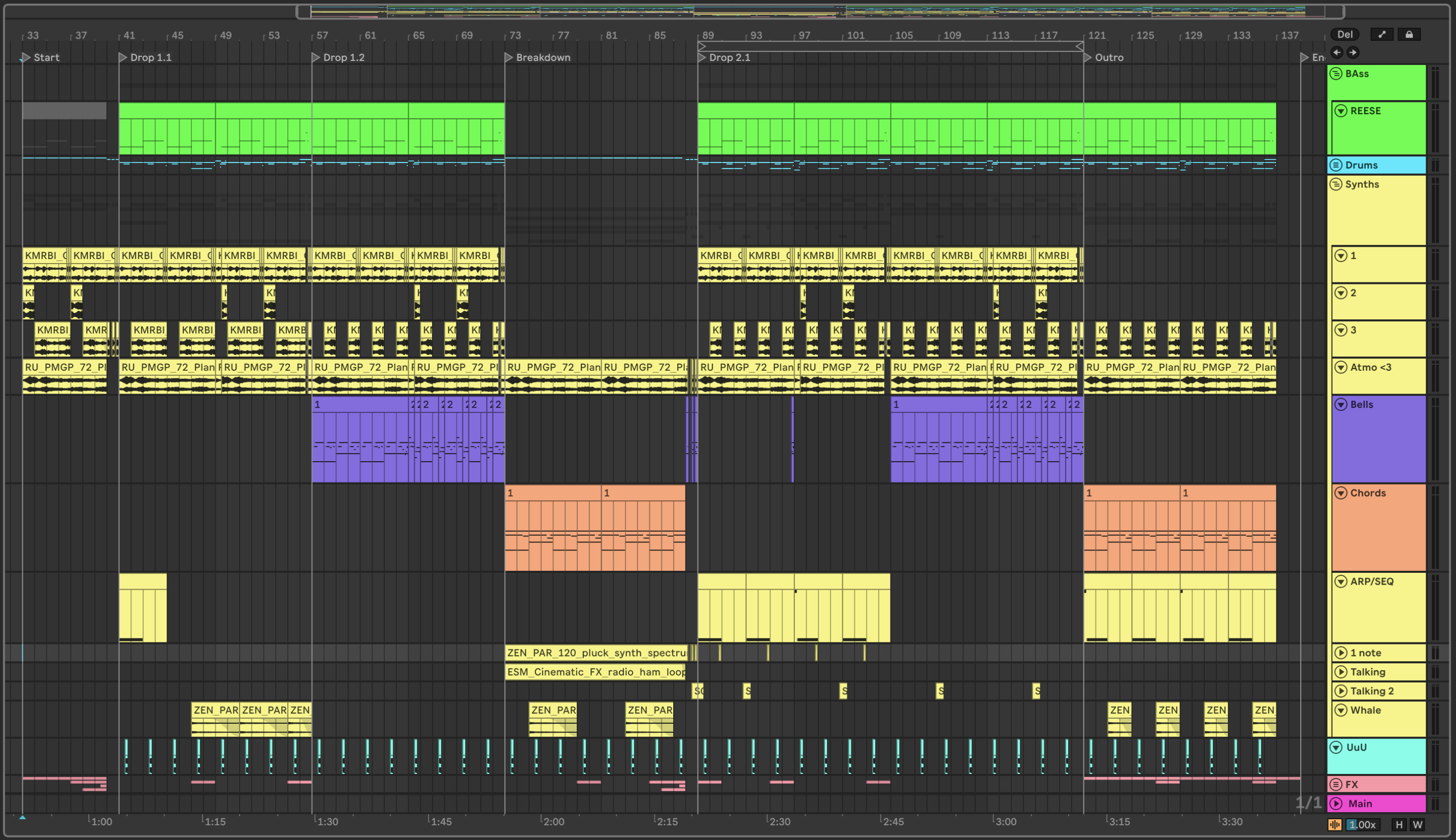Viewport: 1456px width, 840px height.
Task: Jump to previous locator arrow
Action: 1337,52
